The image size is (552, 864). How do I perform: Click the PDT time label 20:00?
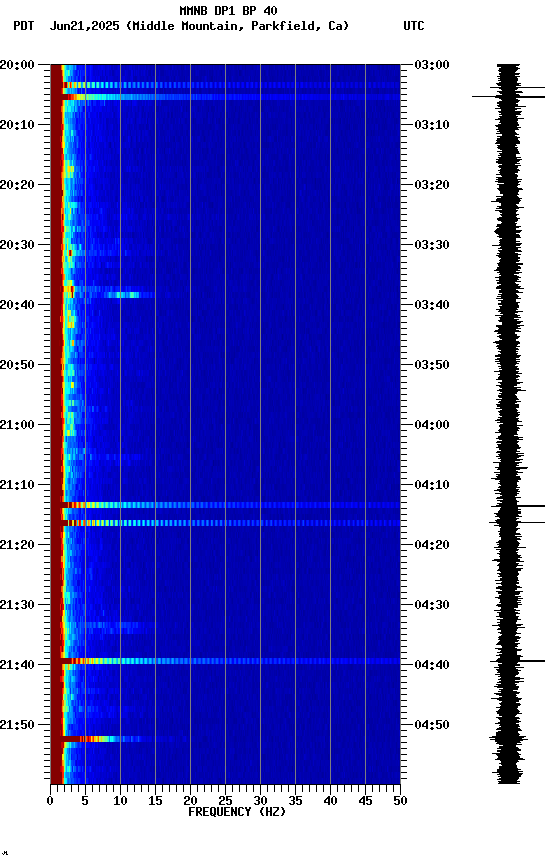(17, 64)
